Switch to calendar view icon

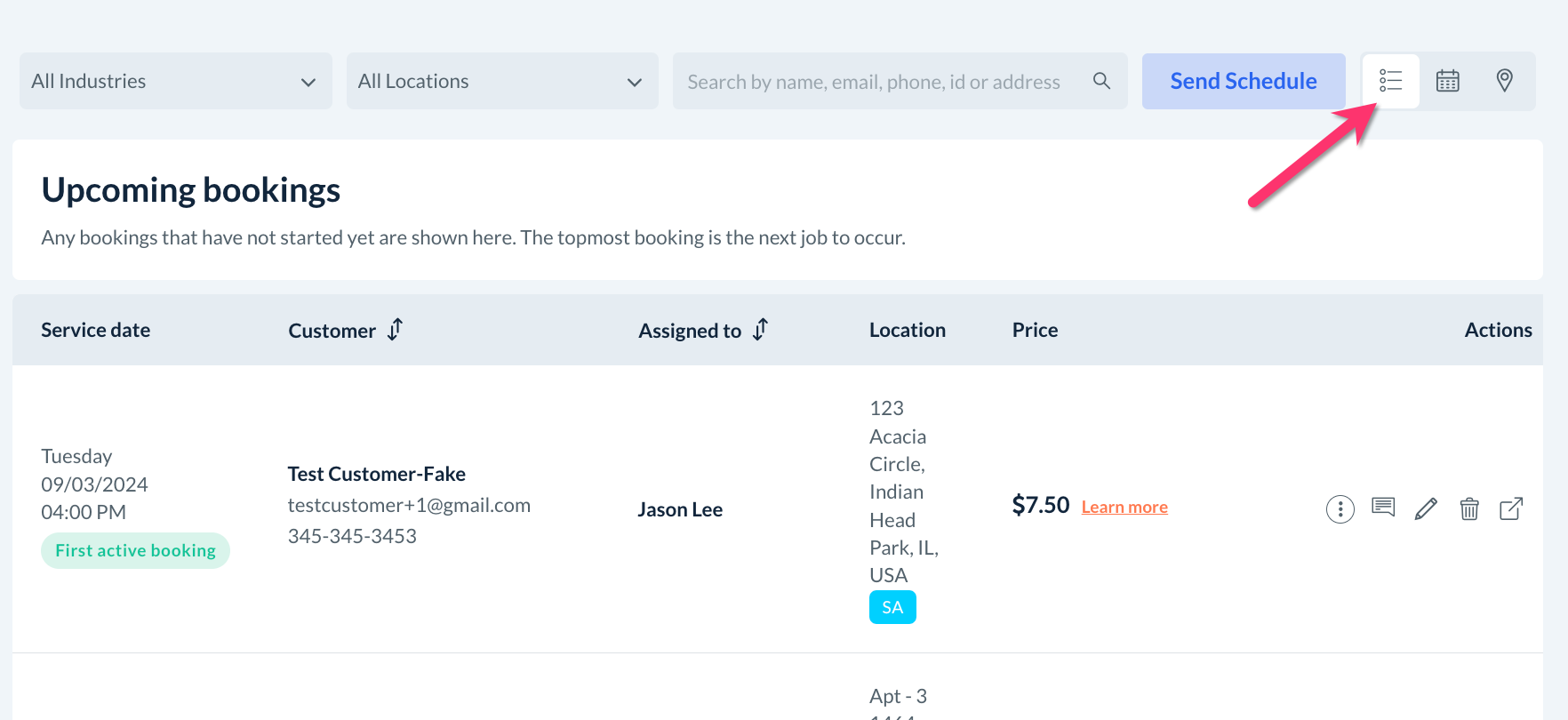[1448, 81]
